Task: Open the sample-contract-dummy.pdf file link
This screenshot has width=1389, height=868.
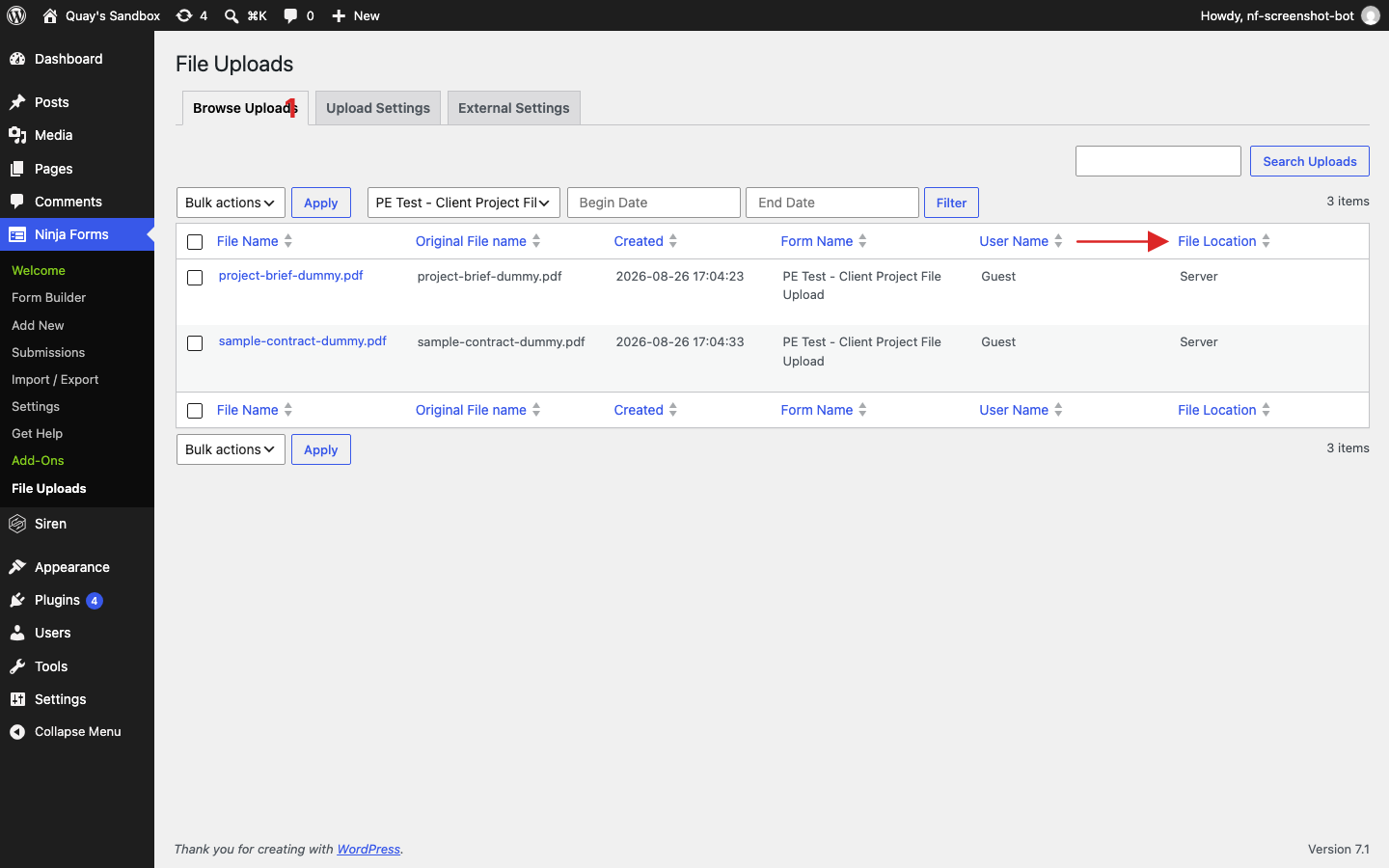Action: tap(303, 340)
